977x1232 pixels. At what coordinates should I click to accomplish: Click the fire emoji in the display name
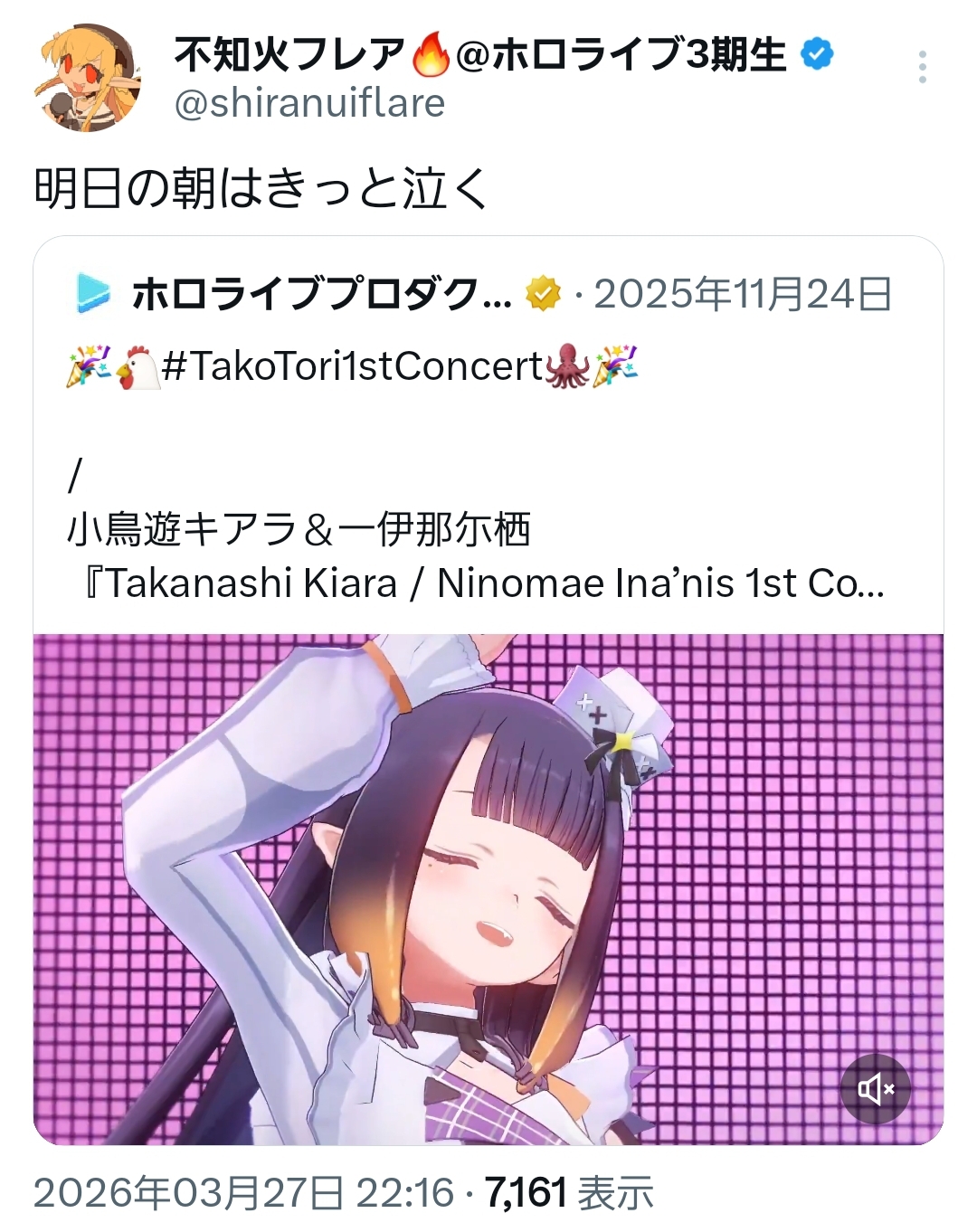[431, 55]
